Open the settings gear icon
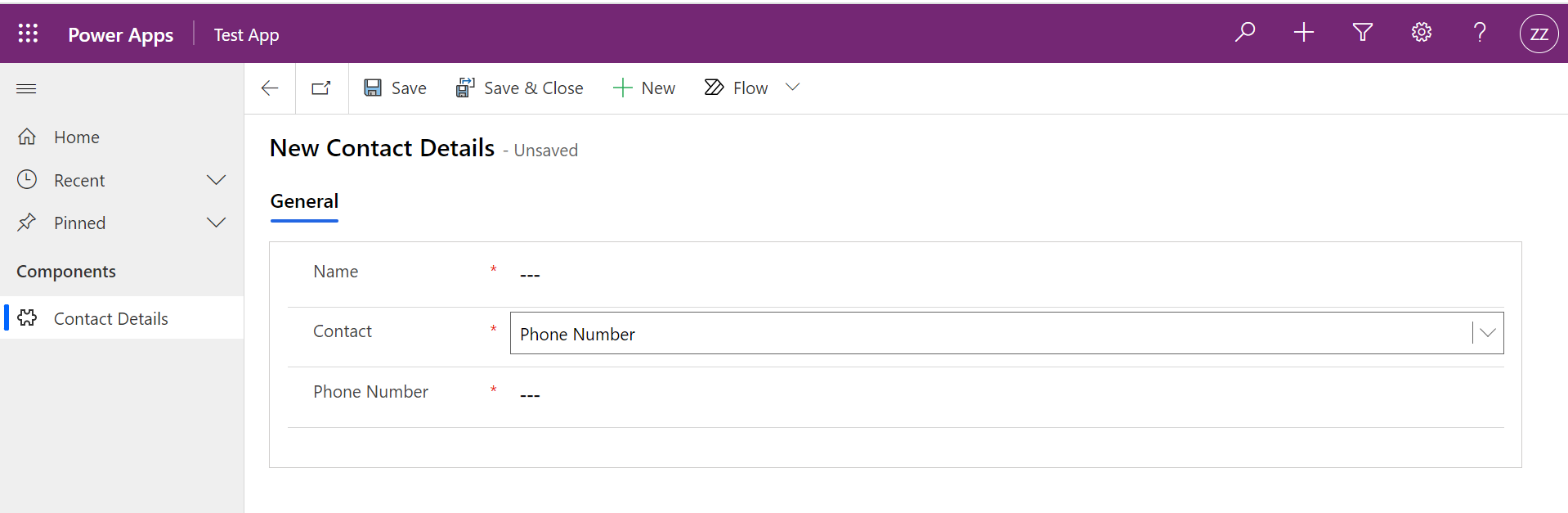The height and width of the screenshot is (513, 1568). (x=1422, y=33)
